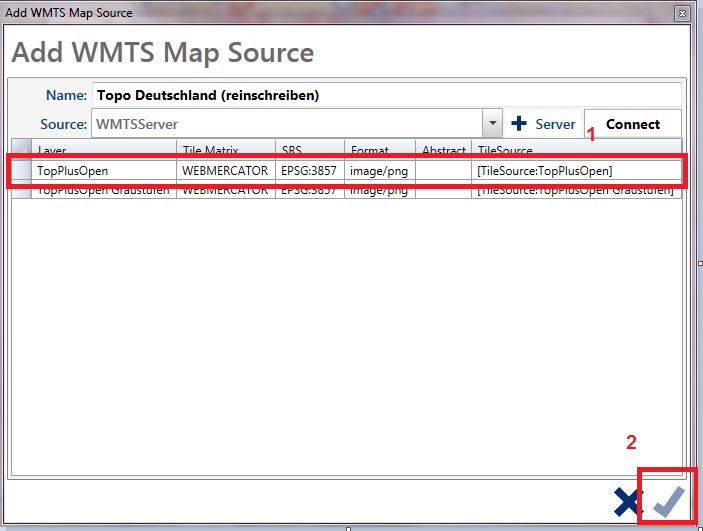Confirm with the checkmark icon
The image size is (703, 531).
pyautogui.click(x=667, y=503)
